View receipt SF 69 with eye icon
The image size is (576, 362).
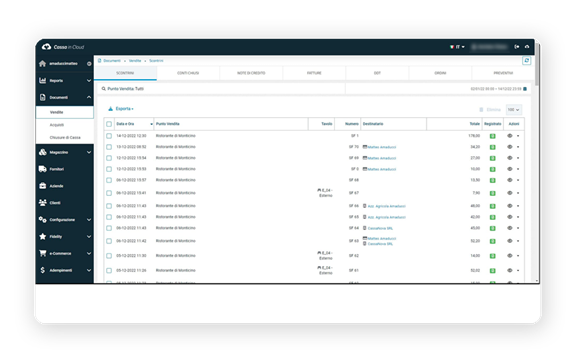(510, 158)
